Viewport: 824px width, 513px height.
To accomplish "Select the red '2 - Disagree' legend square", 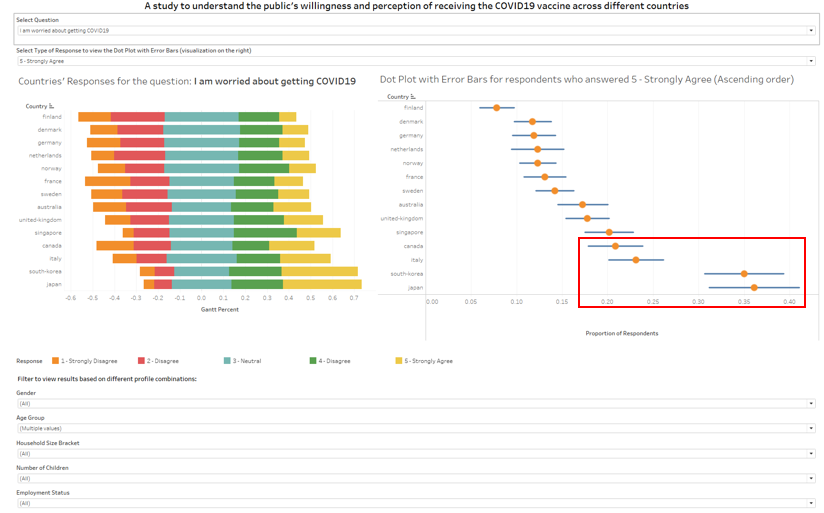I will point(142,360).
